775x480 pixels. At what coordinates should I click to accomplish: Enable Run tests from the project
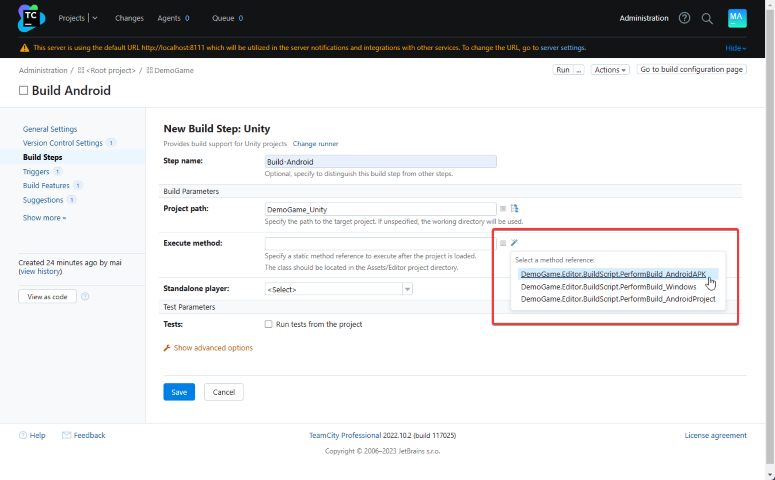(x=268, y=324)
